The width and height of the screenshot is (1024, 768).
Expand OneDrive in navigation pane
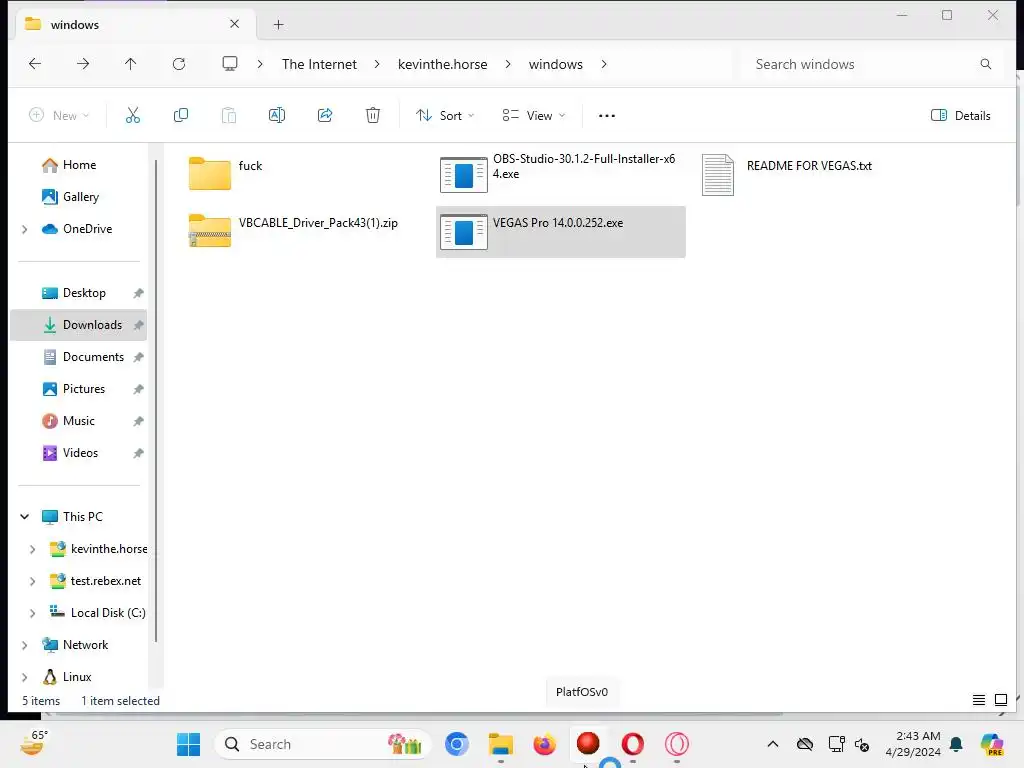click(25, 229)
